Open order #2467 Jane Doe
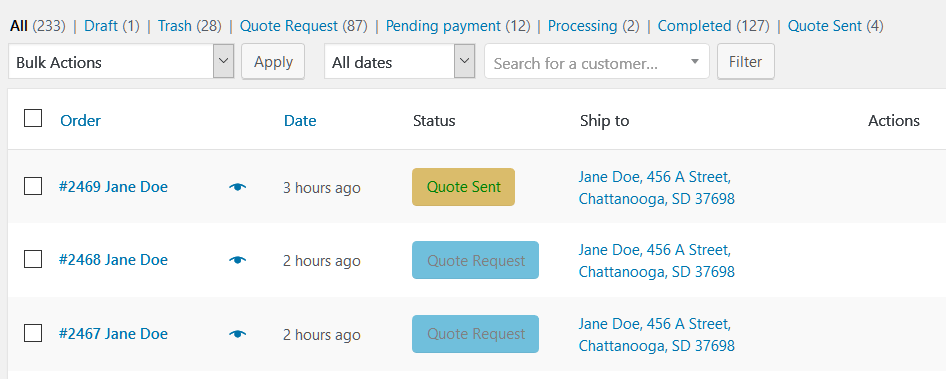Image resolution: width=946 pixels, height=379 pixels. coord(113,334)
